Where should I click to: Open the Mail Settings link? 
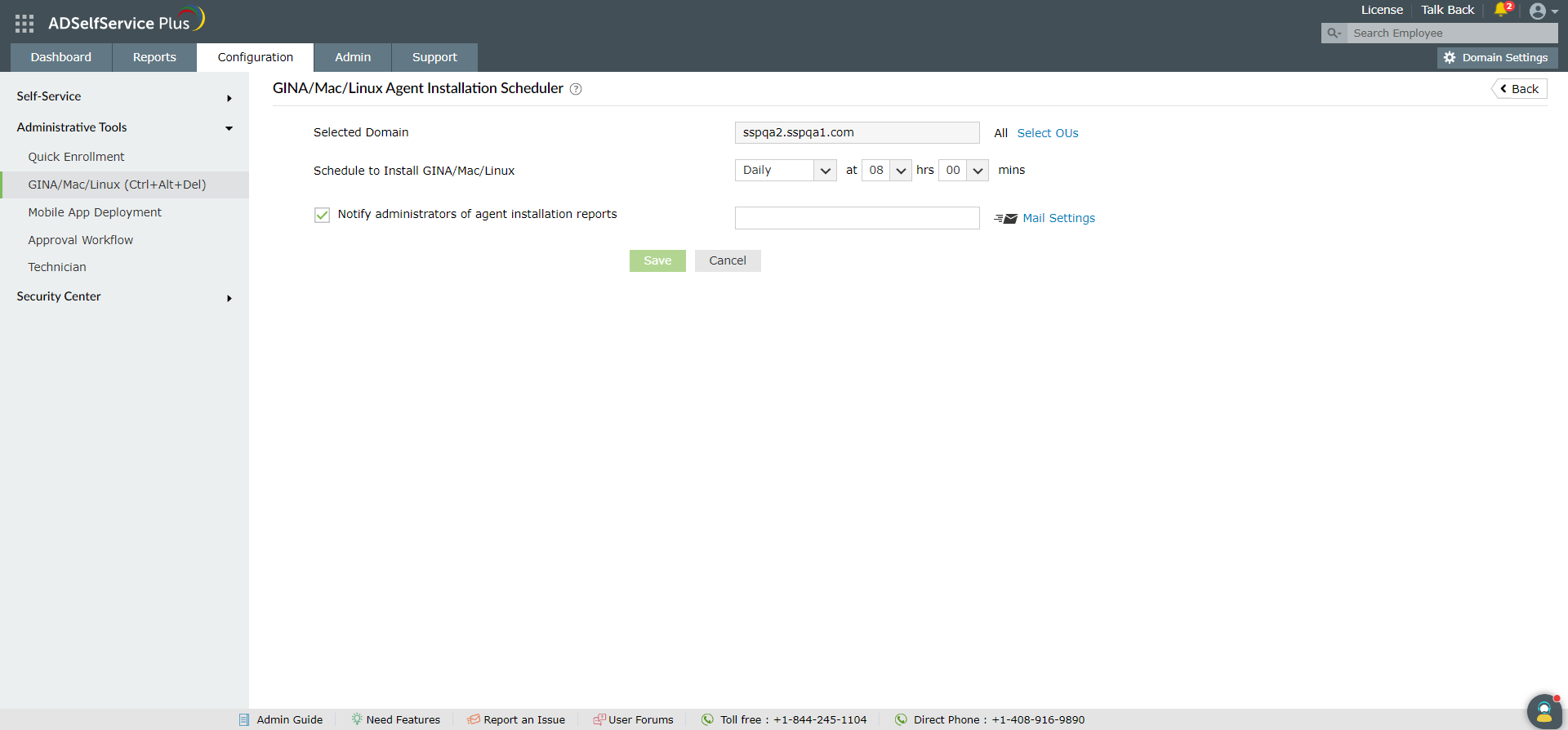point(1058,218)
